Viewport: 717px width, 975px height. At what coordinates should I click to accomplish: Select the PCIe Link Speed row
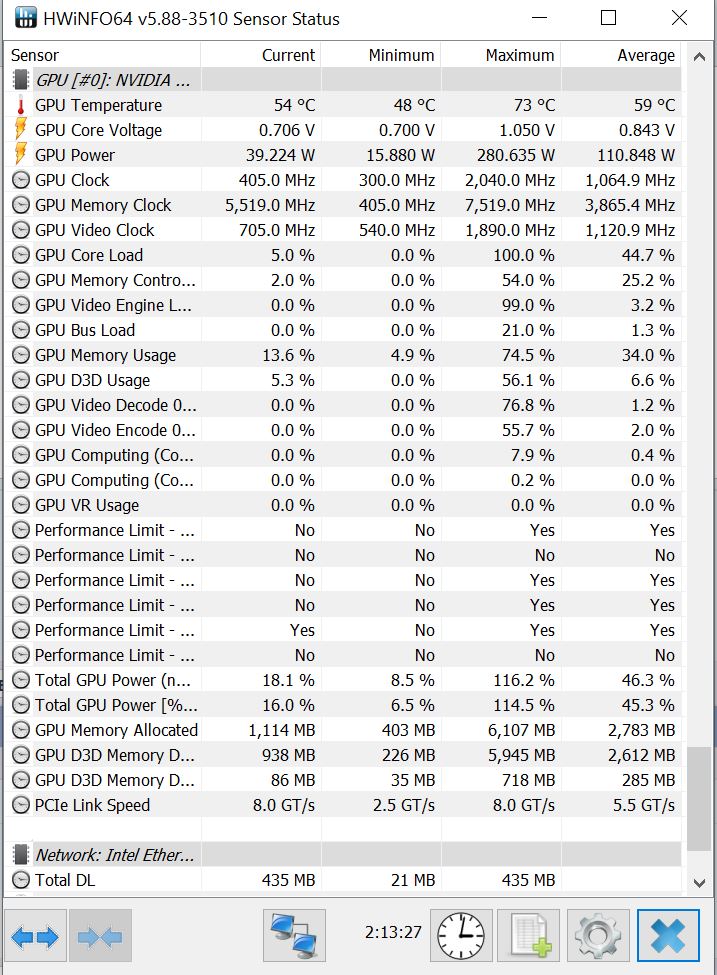coord(92,805)
